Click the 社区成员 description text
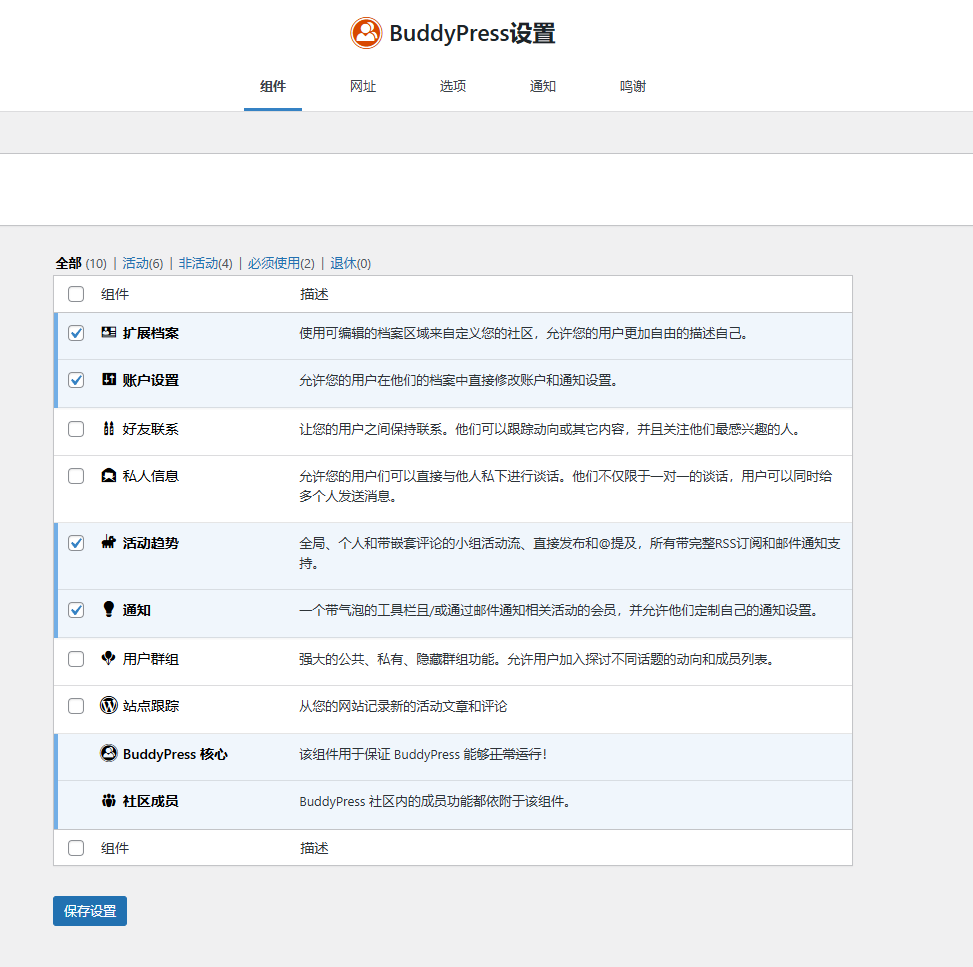The width and height of the screenshot is (973, 967). (435, 801)
